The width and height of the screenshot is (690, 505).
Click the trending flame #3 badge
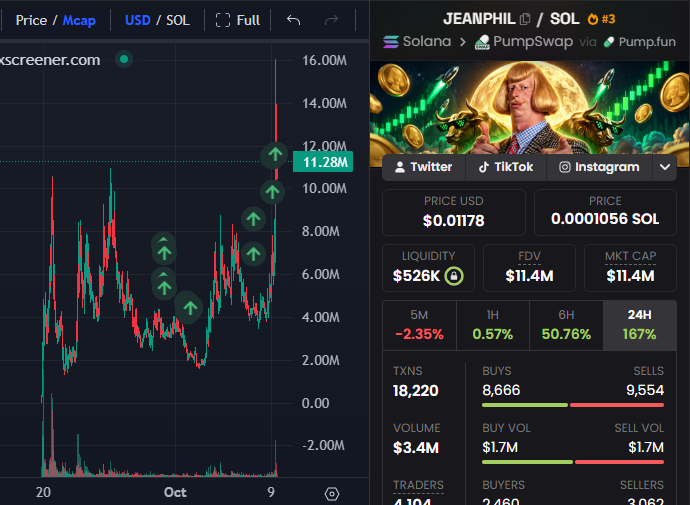[x=601, y=19]
